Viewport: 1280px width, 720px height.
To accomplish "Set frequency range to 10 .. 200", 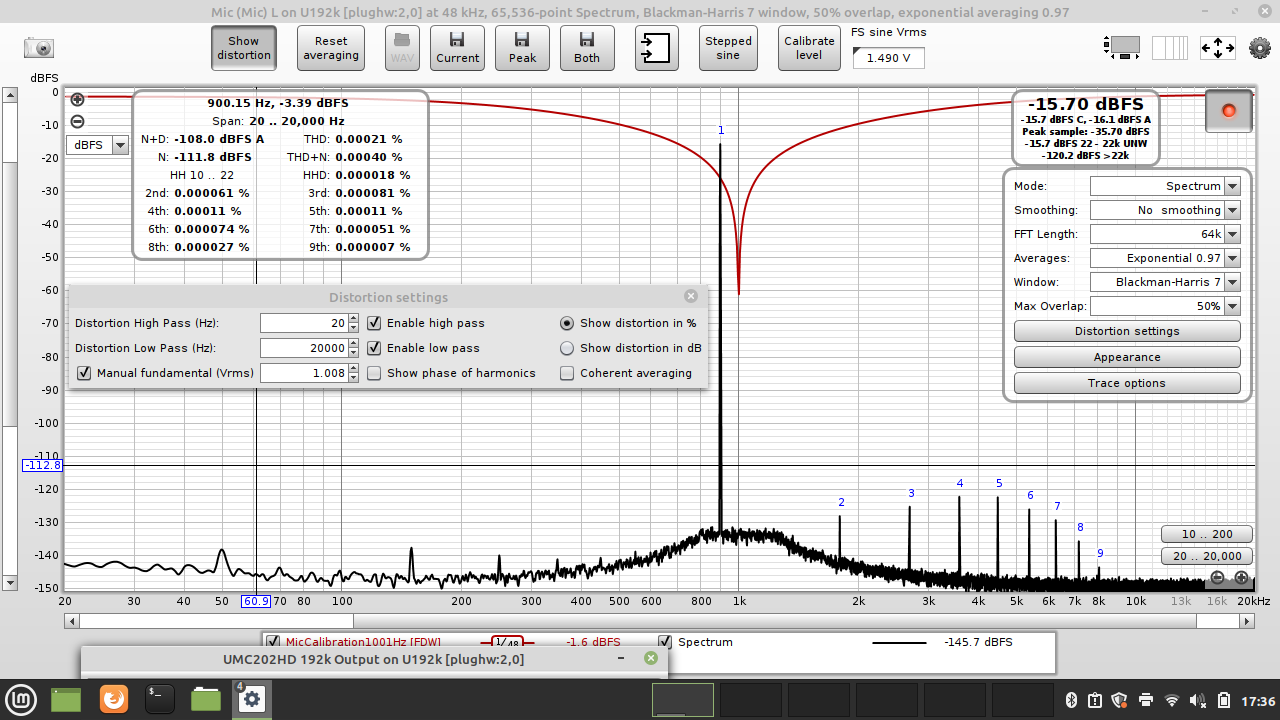I will tap(1207, 534).
